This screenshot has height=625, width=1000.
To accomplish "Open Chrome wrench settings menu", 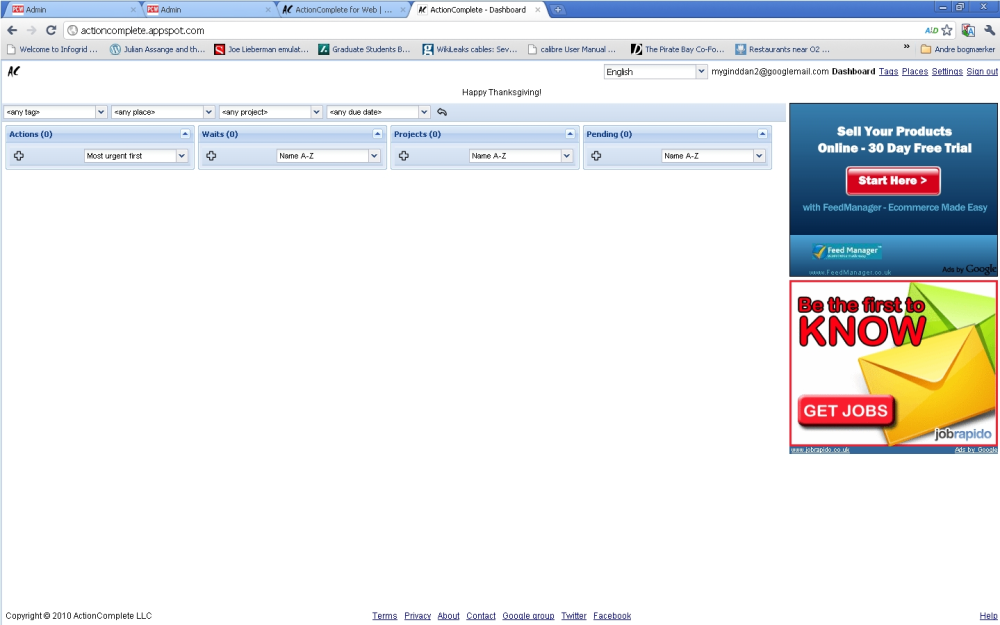I will [x=989, y=30].
